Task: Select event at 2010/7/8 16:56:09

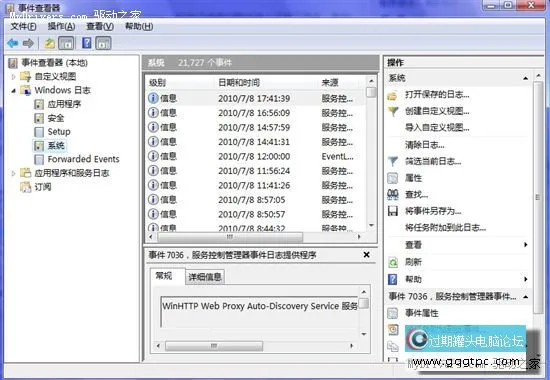Action: tap(256, 113)
